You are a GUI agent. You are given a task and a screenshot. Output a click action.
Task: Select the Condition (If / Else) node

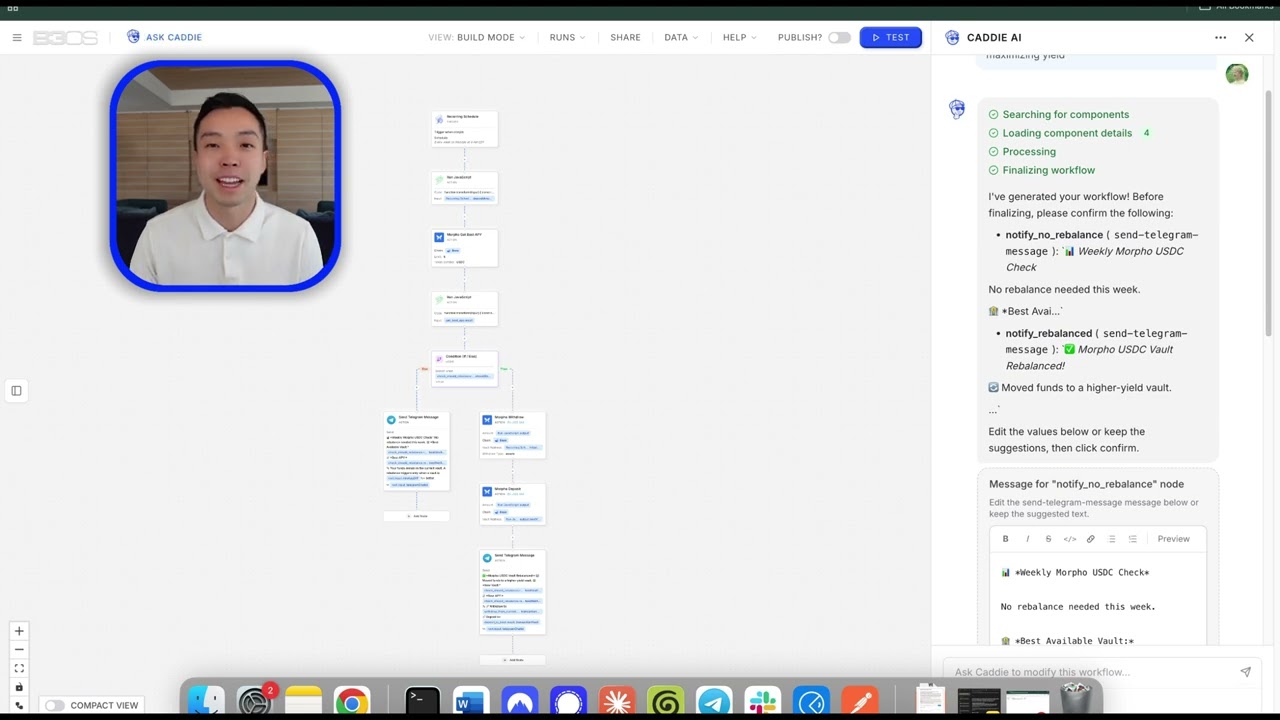465,369
